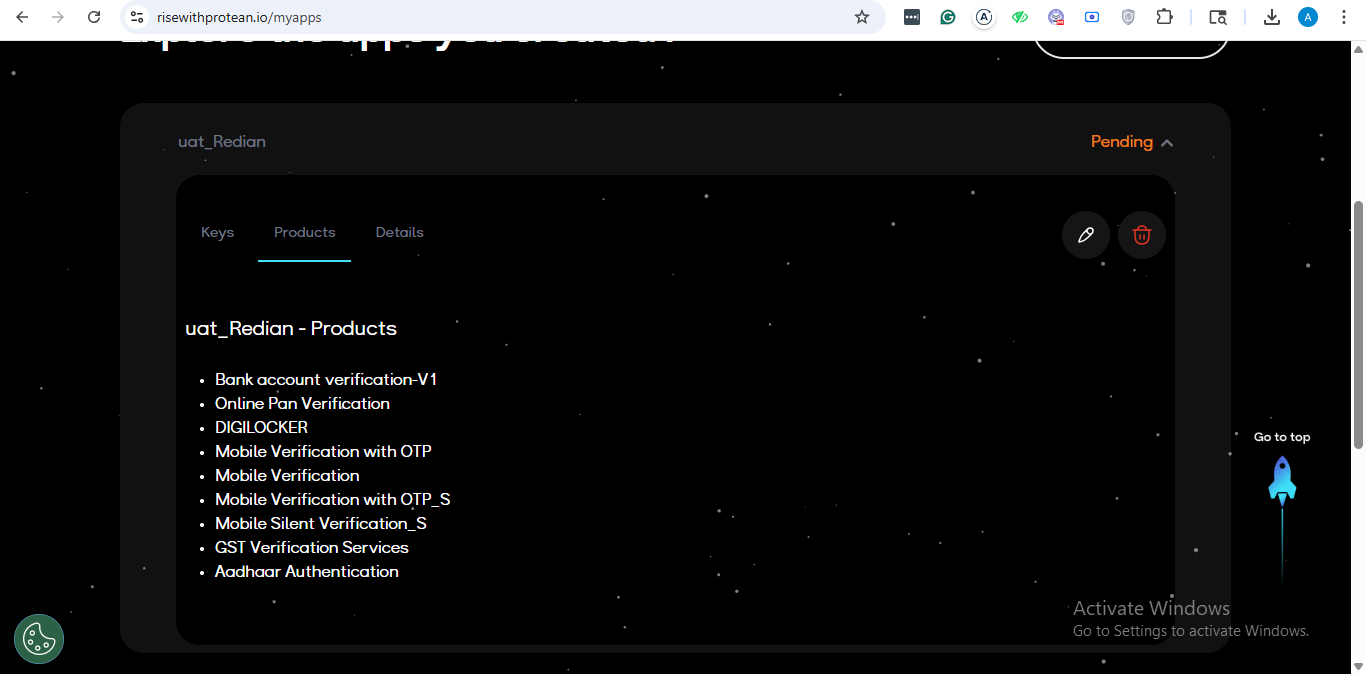Click the Pending status label
This screenshot has height=674, width=1366.
tap(1121, 142)
